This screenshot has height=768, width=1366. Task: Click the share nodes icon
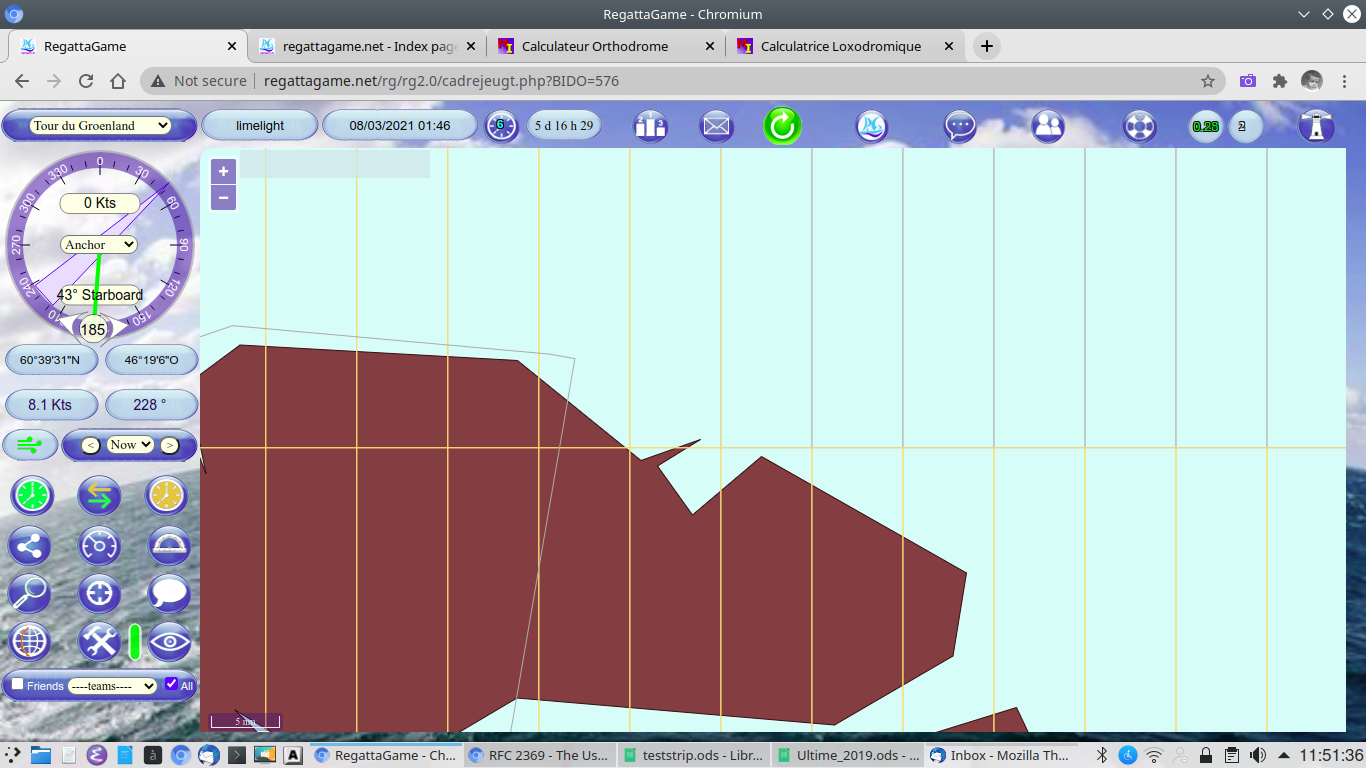(30, 546)
